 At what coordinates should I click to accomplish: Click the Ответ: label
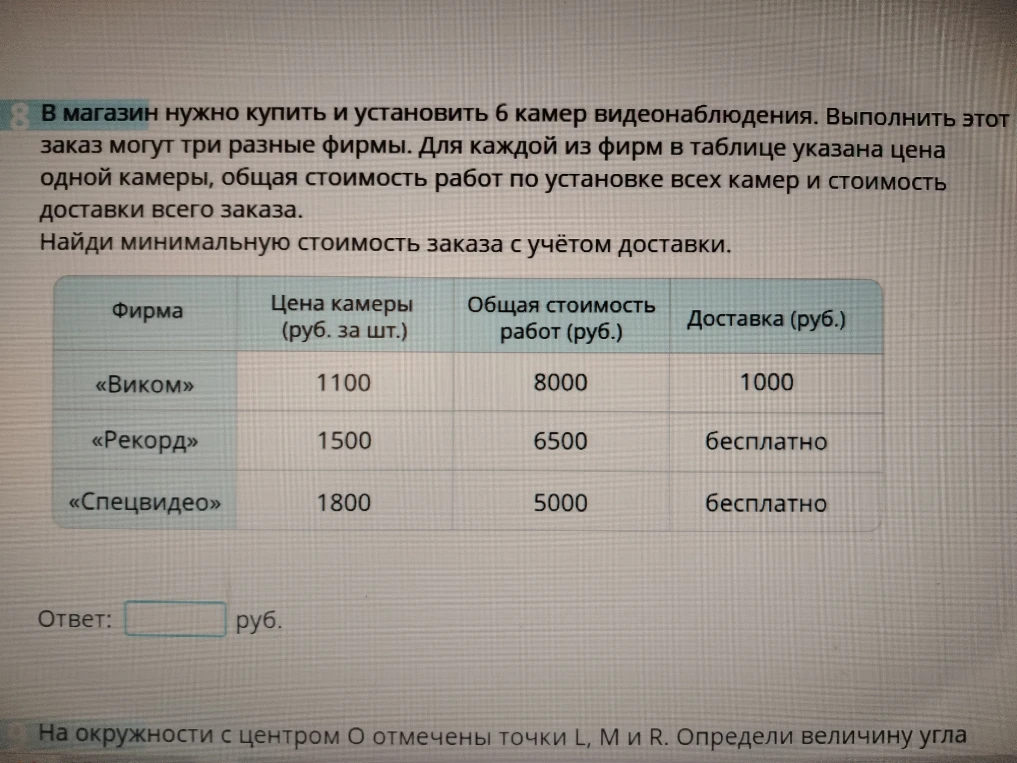click(75, 619)
